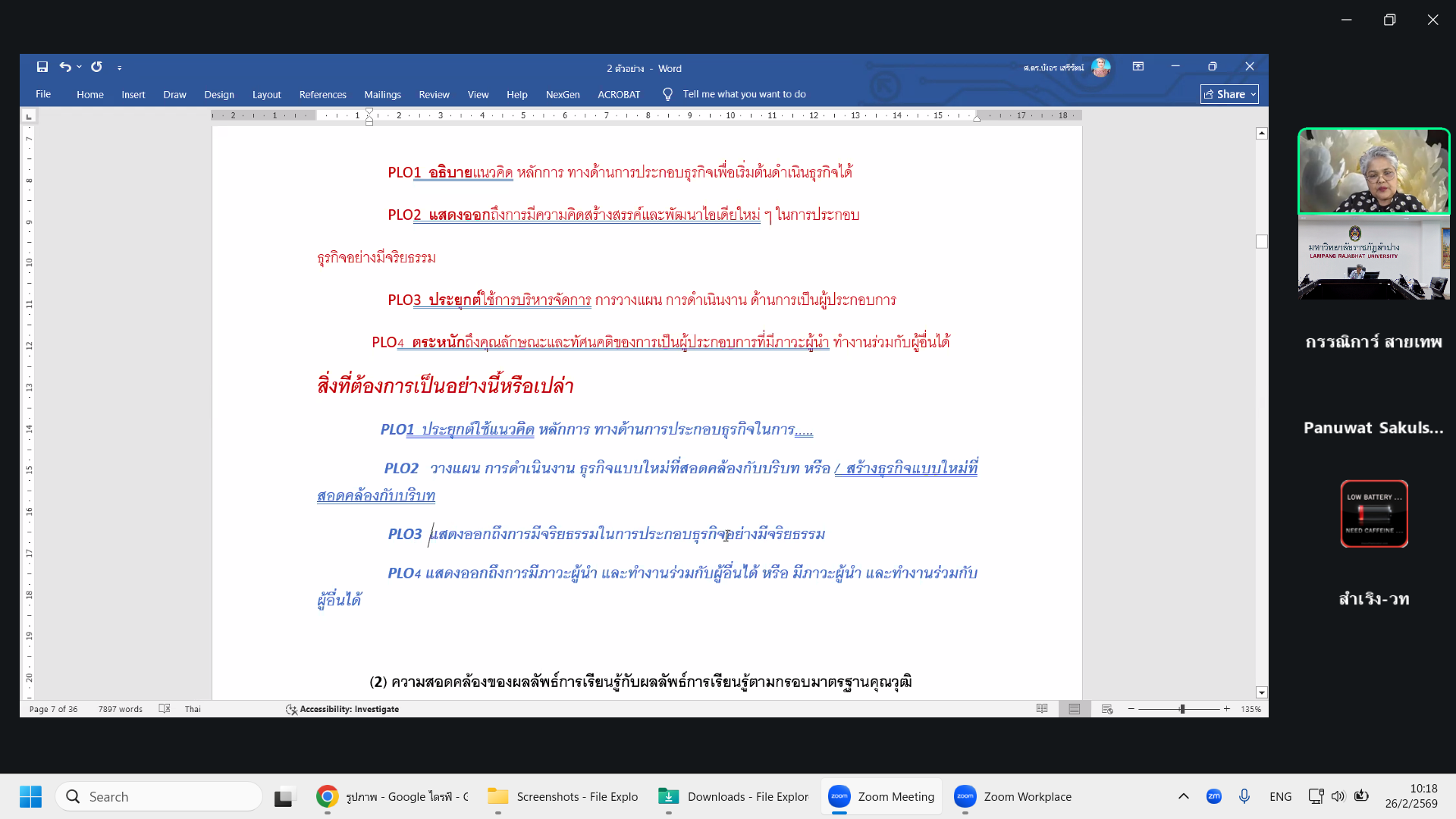The height and width of the screenshot is (819, 1456).
Task: Click the Accessibility: Investigate status indicator
Action: click(343, 709)
